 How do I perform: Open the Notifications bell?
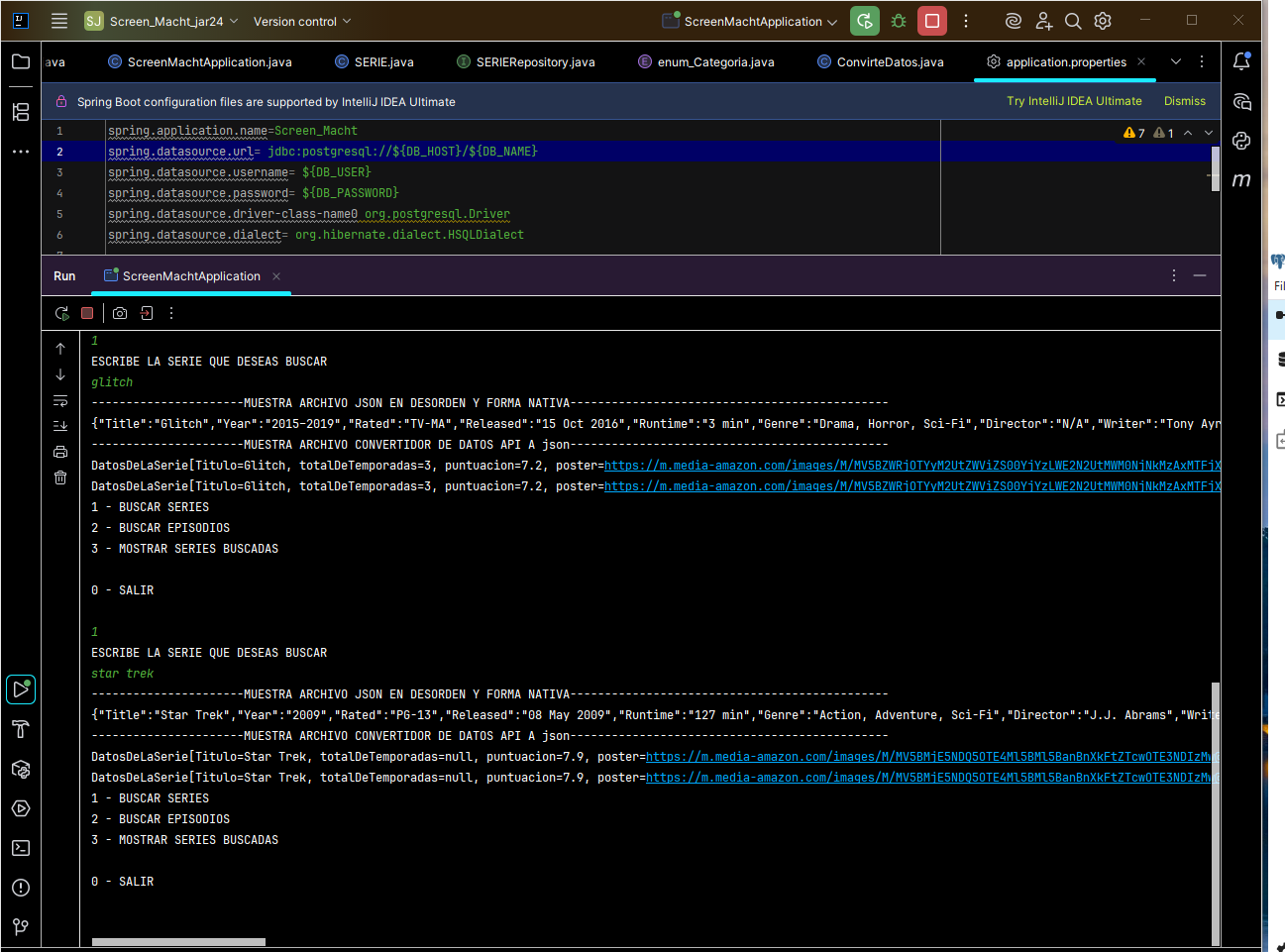pos(1241,61)
